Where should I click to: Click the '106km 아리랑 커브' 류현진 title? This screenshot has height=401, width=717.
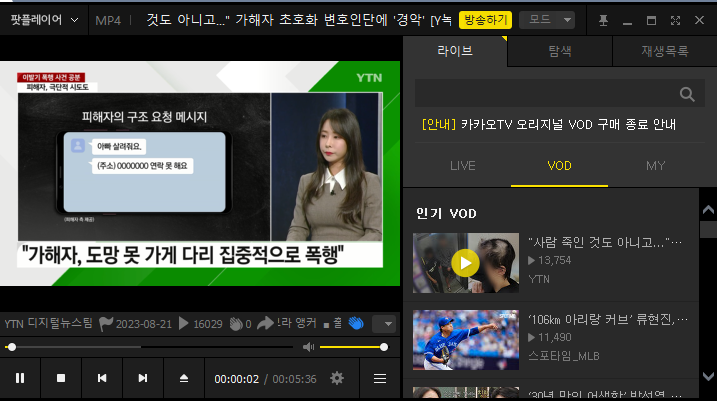click(x=608, y=319)
